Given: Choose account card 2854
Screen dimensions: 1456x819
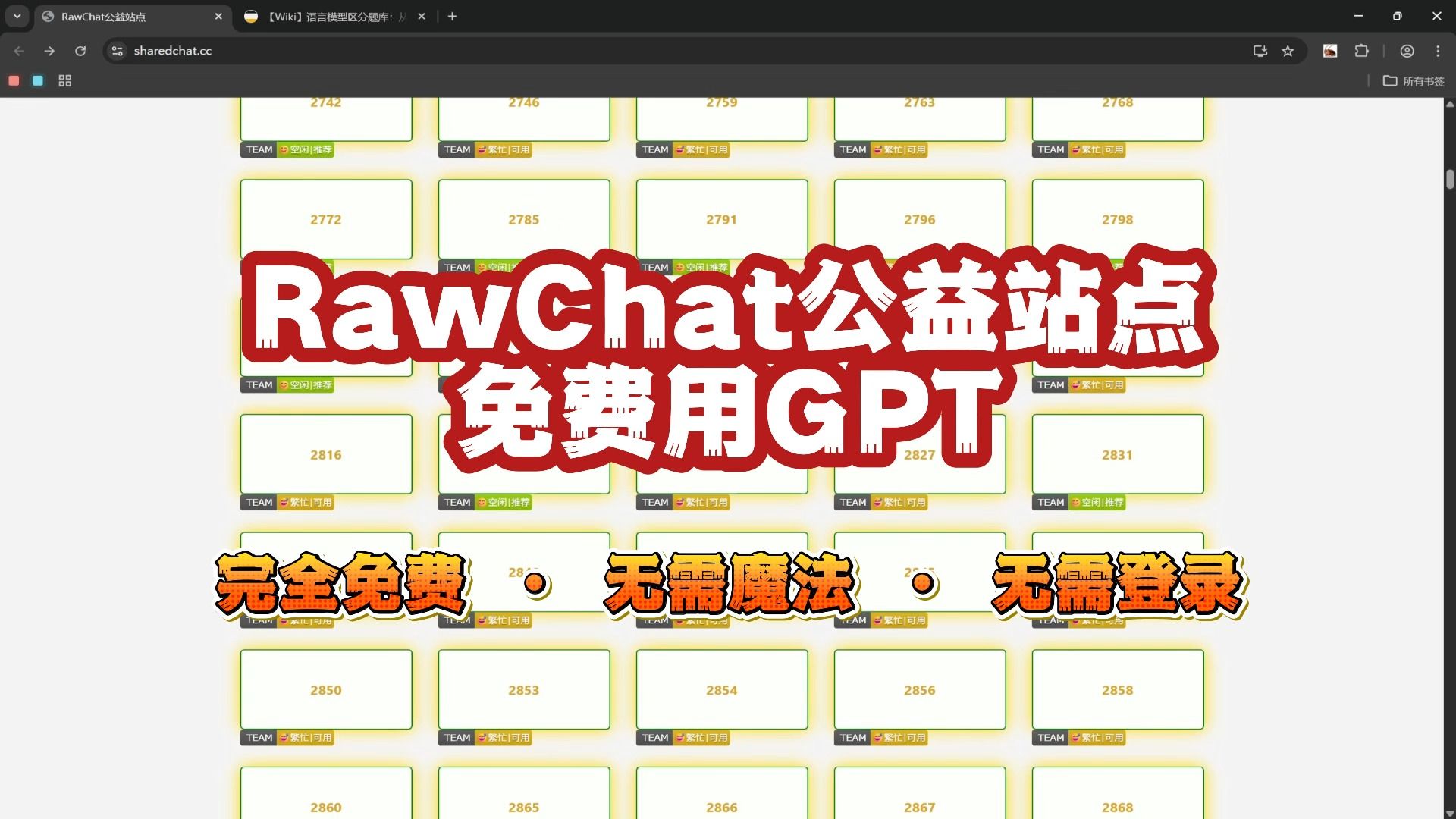Looking at the screenshot, I should (721, 689).
